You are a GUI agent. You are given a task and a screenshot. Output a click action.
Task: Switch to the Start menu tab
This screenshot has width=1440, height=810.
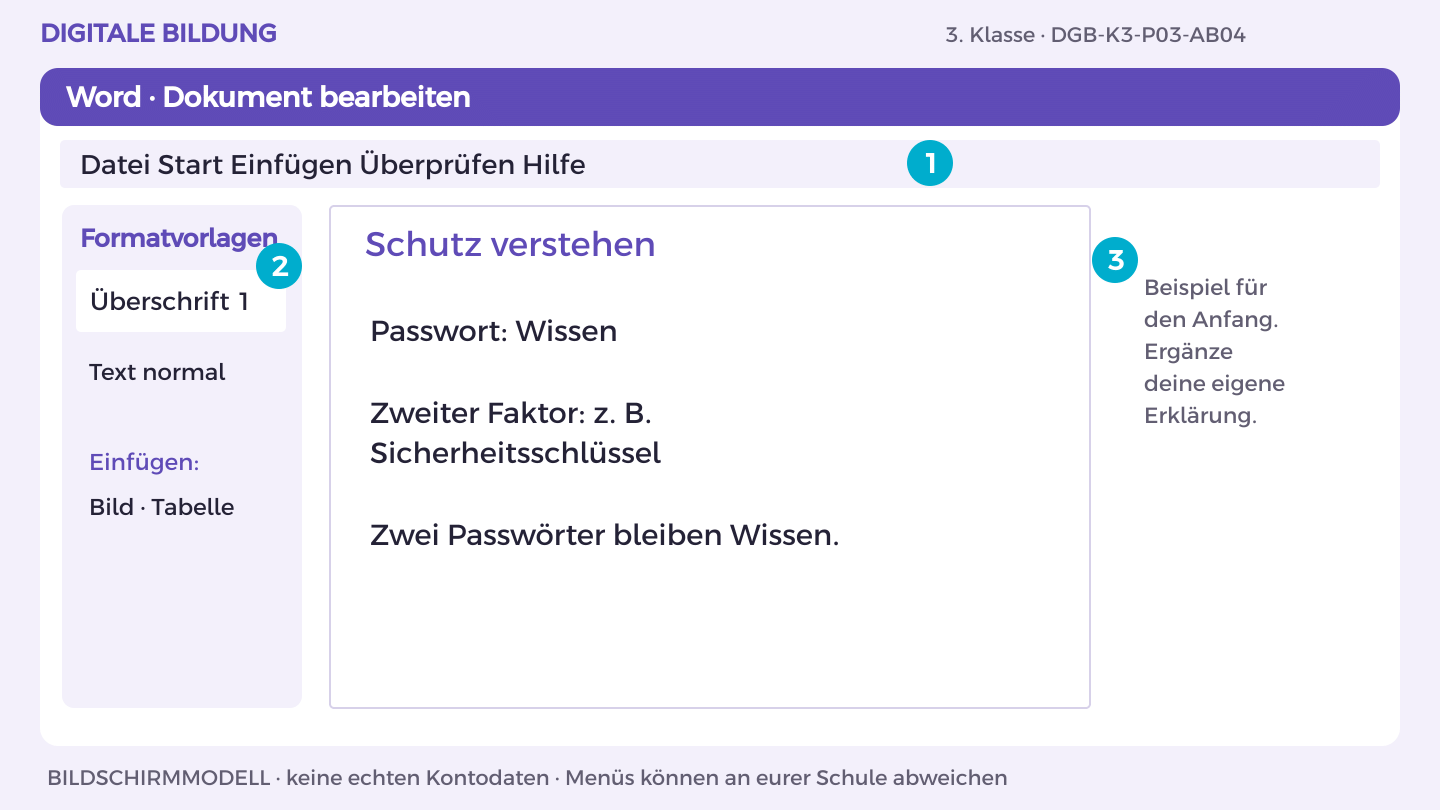click(191, 164)
